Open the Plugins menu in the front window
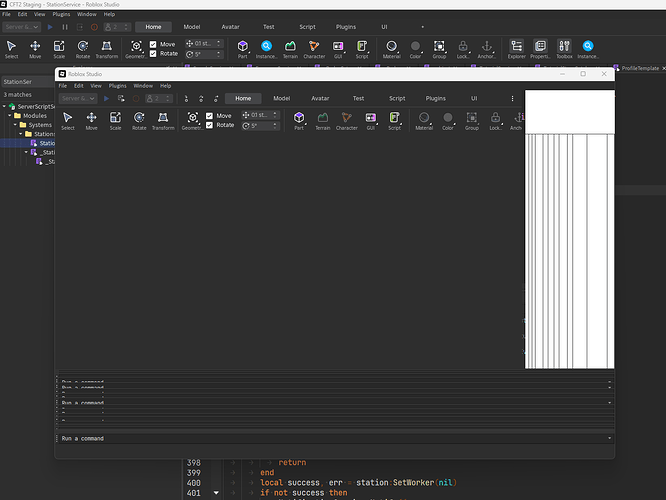 (x=117, y=86)
